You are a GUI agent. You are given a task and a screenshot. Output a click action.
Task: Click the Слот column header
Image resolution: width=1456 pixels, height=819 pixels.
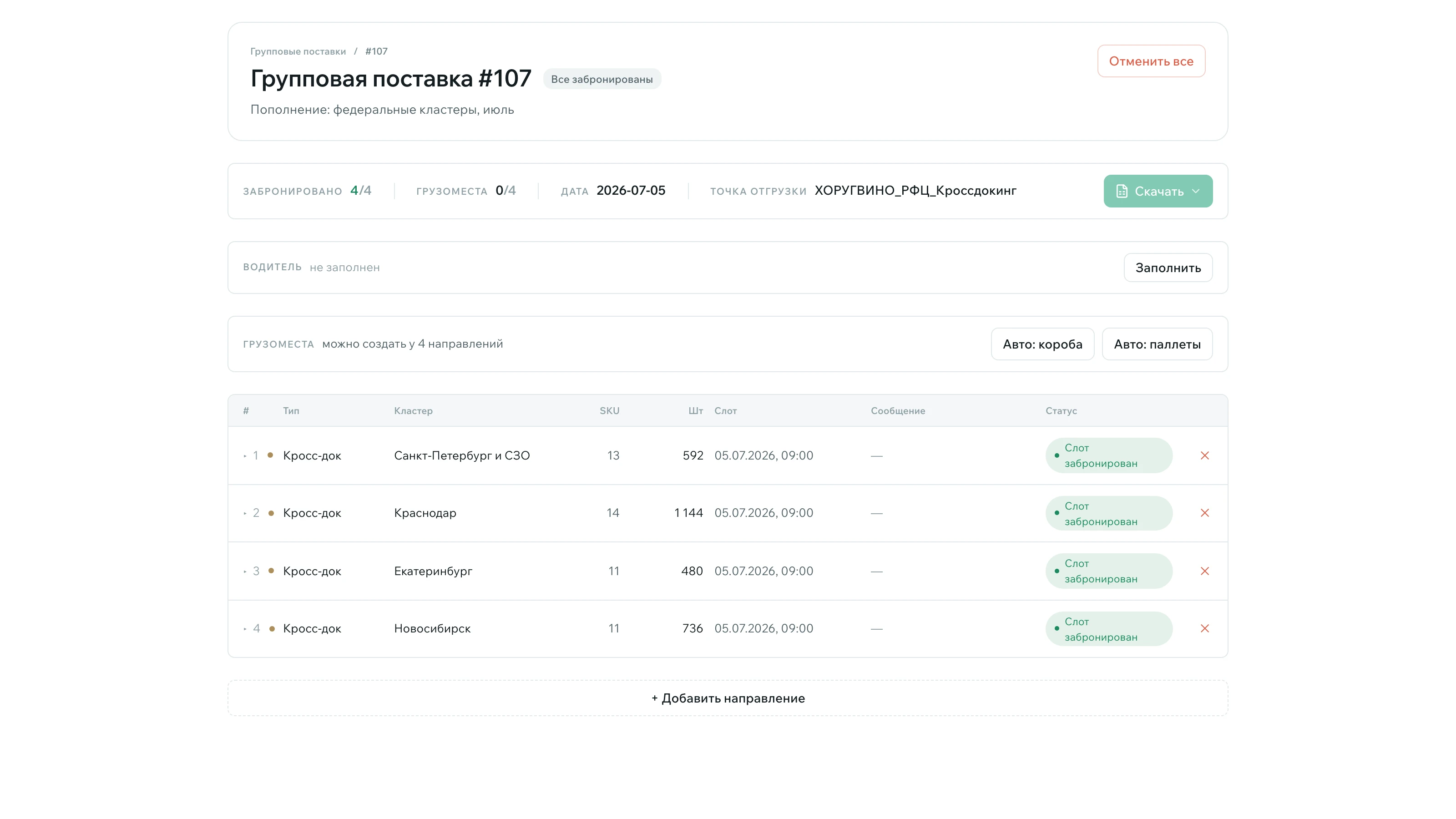[x=725, y=411]
